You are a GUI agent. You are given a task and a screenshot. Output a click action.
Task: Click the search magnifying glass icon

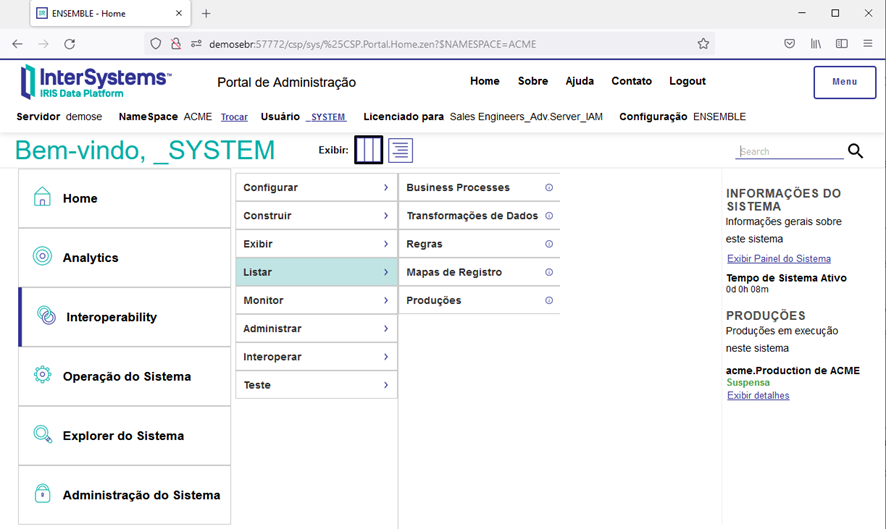tap(855, 151)
